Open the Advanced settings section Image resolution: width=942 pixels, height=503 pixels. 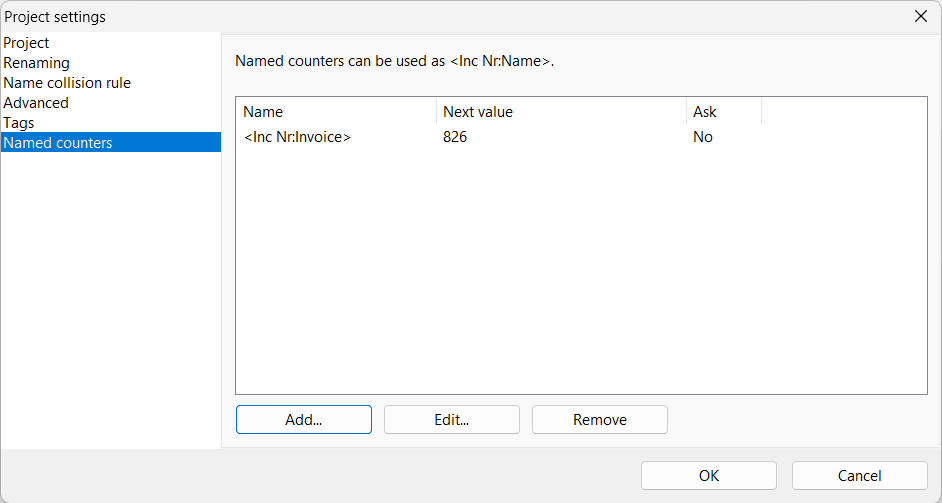111,102
